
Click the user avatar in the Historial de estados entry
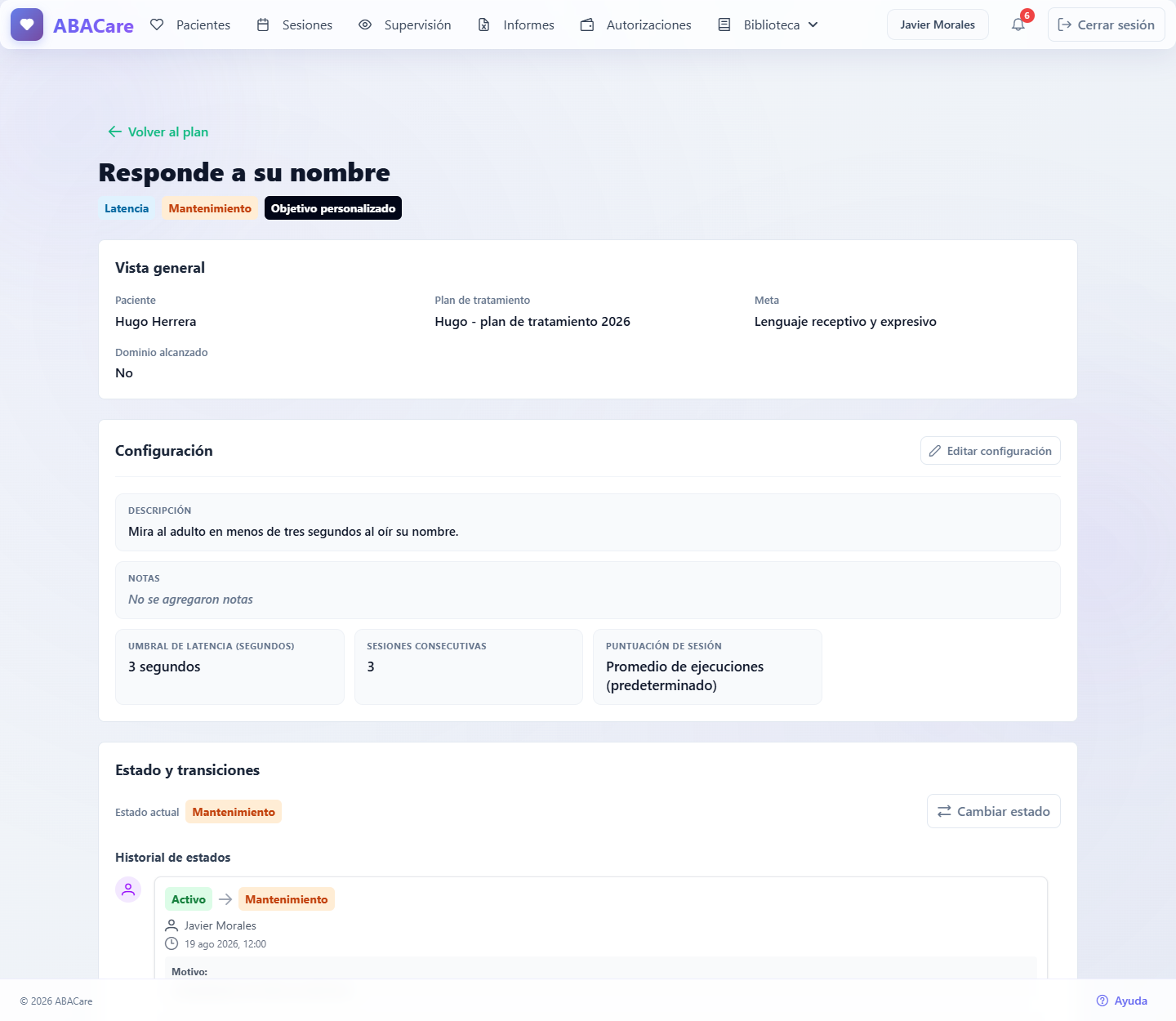pos(128,889)
